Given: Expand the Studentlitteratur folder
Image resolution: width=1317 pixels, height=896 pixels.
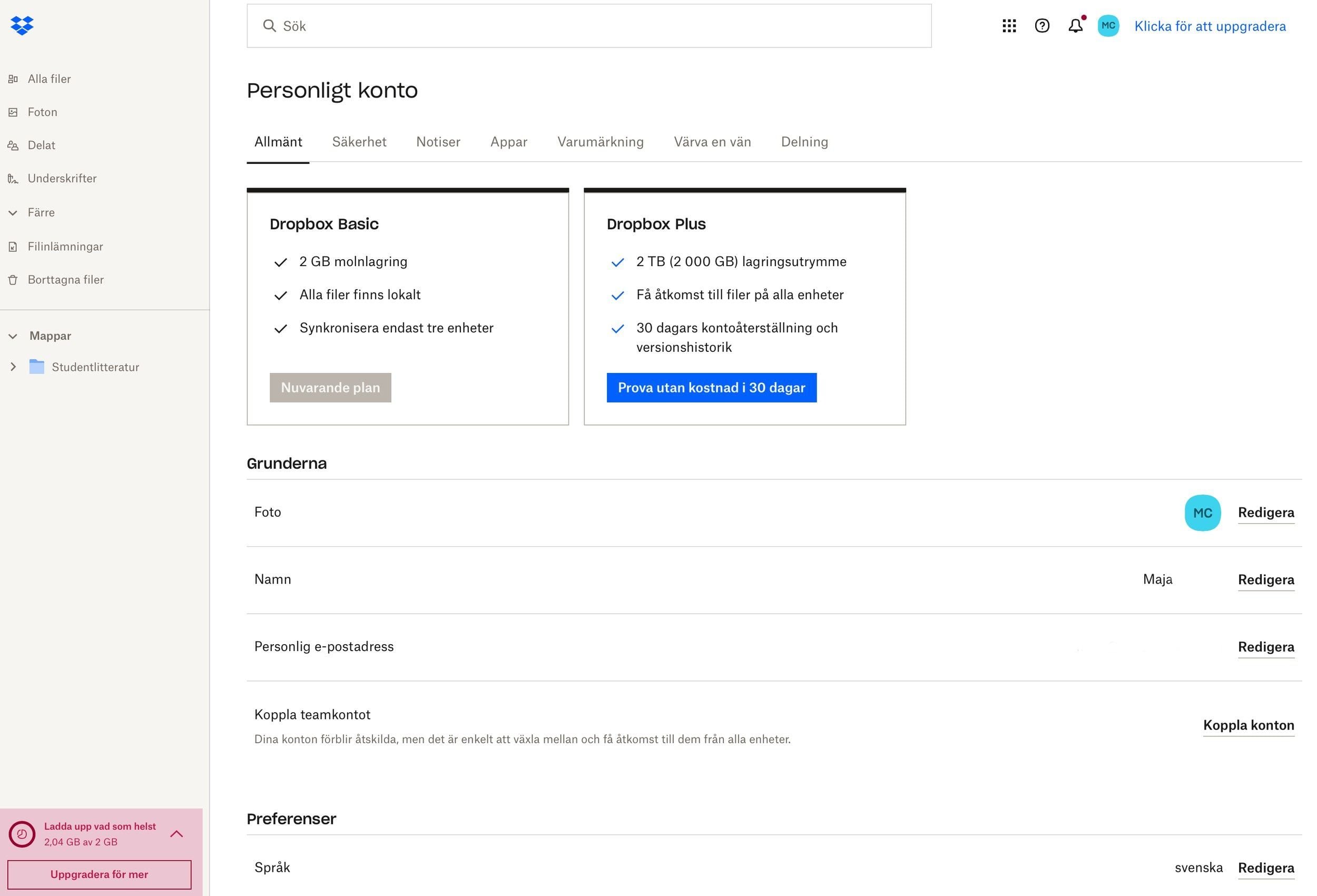Looking at the screenshot, I should (13, 367).
